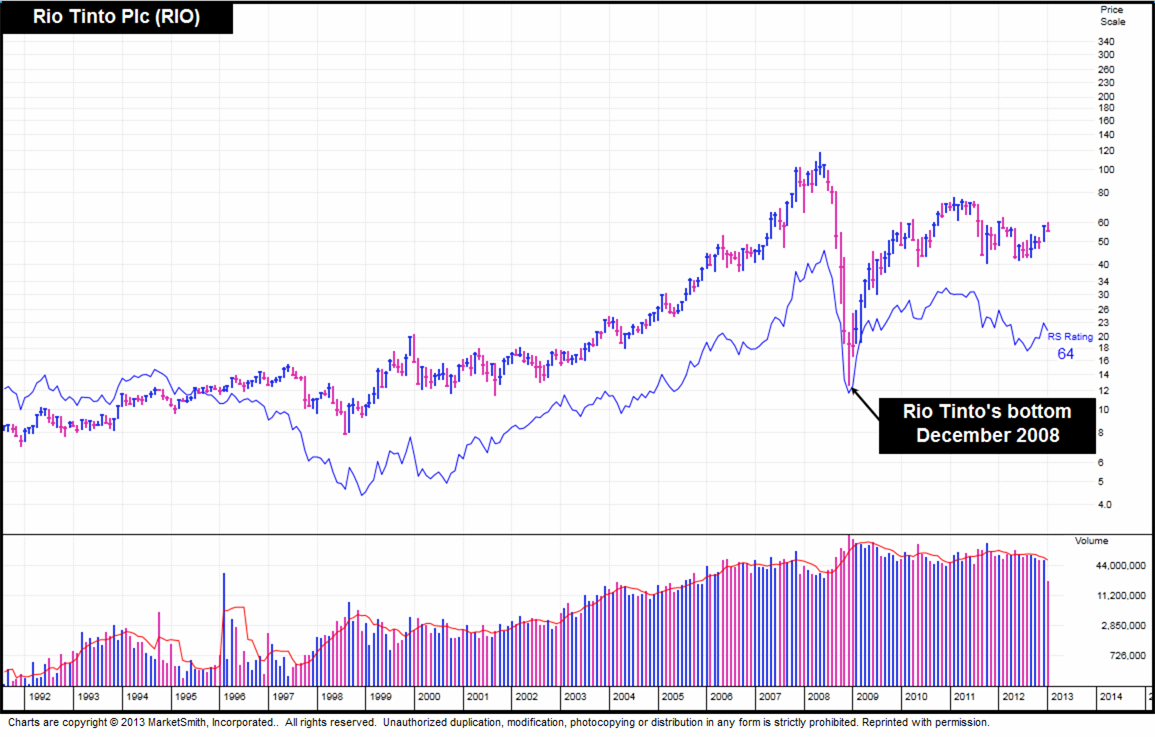Select the 4.0 level on price scale

pos(1106,505)
